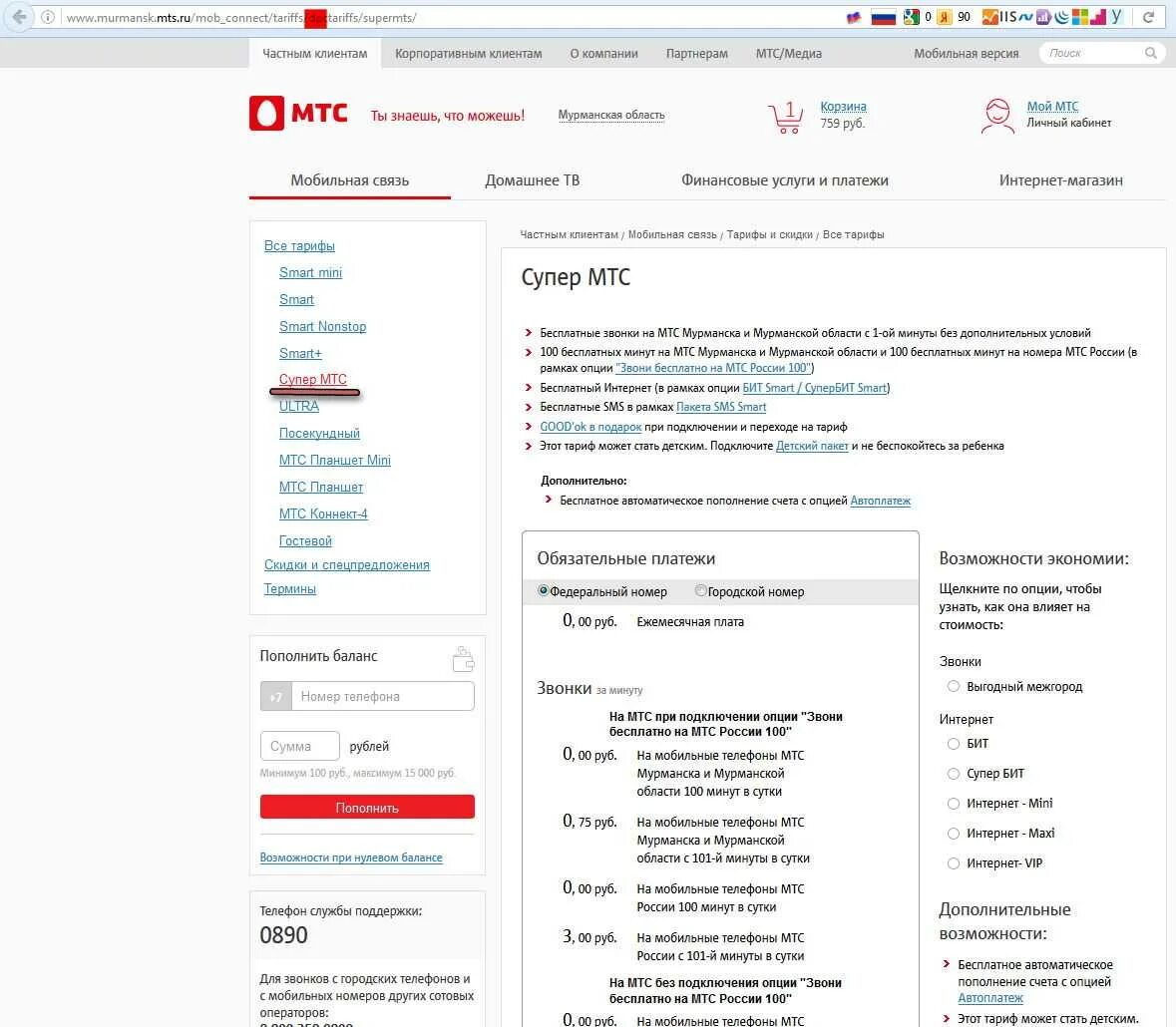Click the browser back arrow button

click(19, 17)
